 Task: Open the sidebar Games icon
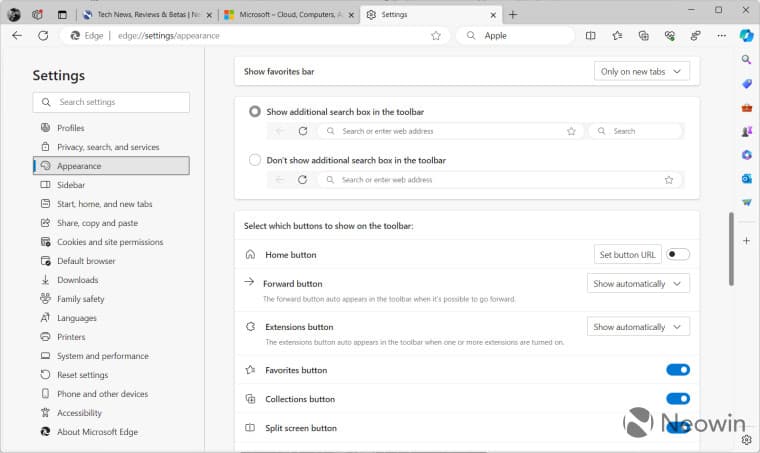[x=746, y=131]
